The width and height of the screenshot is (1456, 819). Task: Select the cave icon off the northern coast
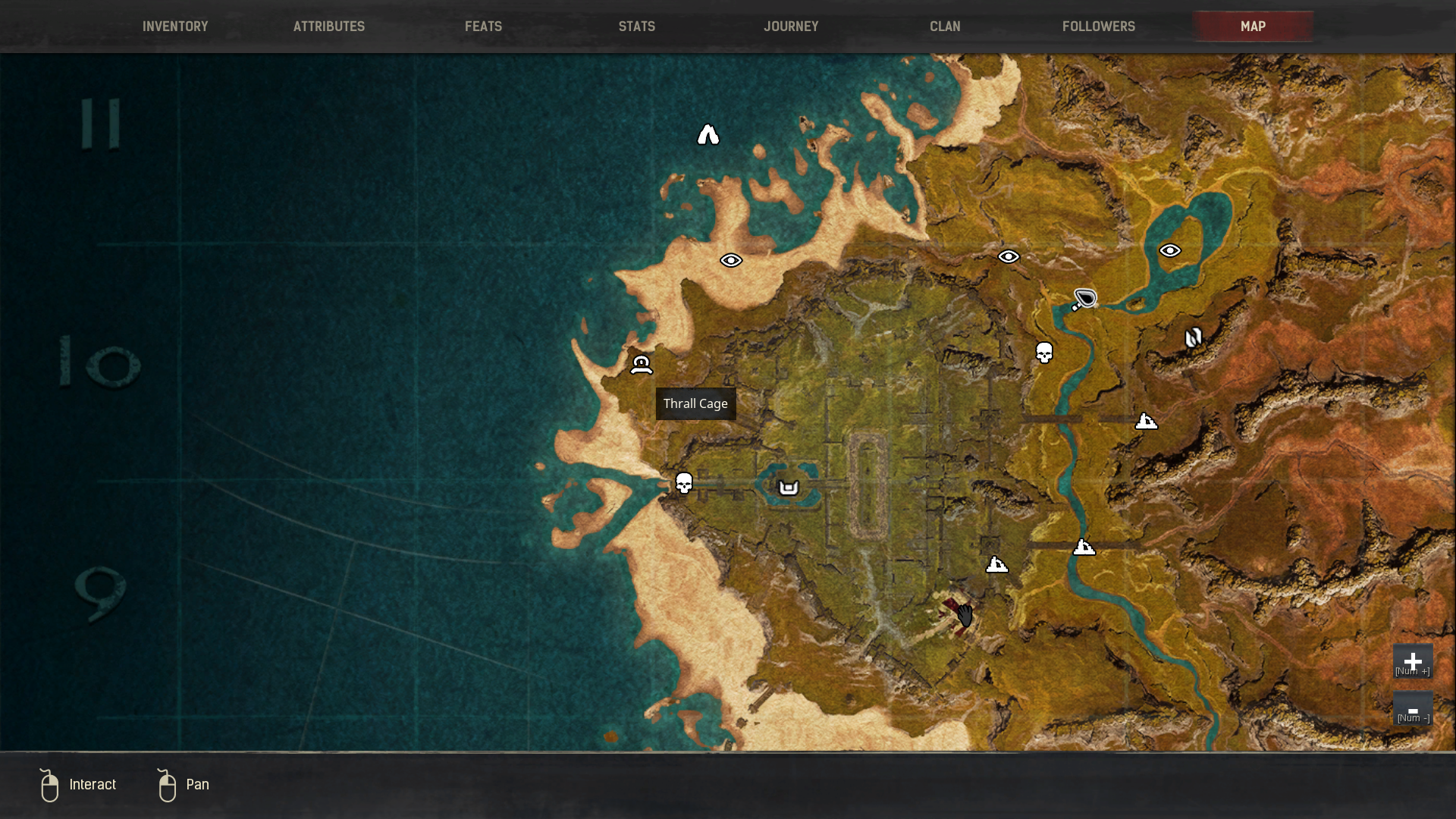click(708, 135)
